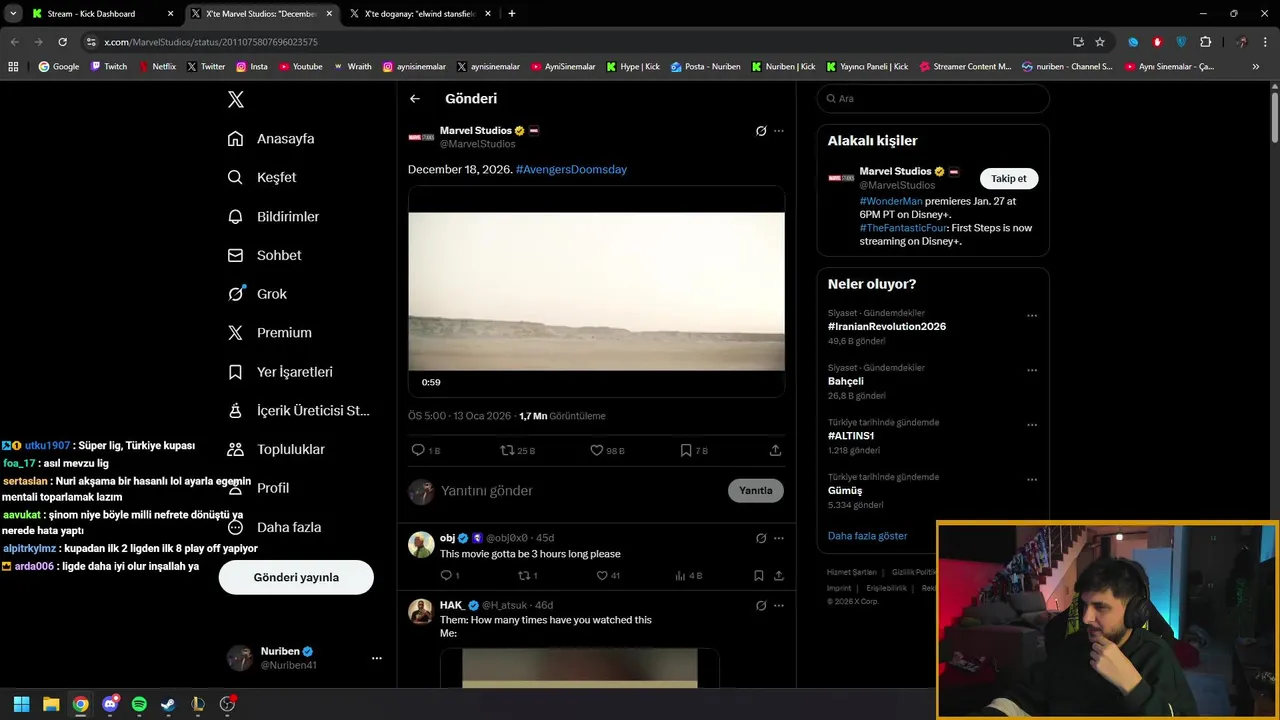The image size is (1280, 720).
Task: Play the Avengers Doomsday video
Action: [x=596, y=291]
